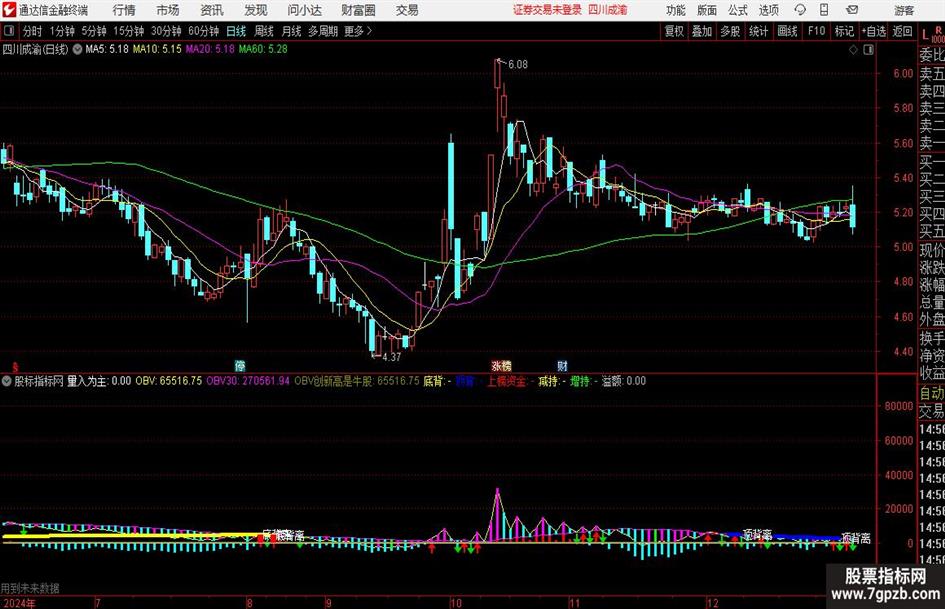The height and width of the screenshot is (609, 945).
Task: Open the 财富圈 menu
Action: pos(358,10)
